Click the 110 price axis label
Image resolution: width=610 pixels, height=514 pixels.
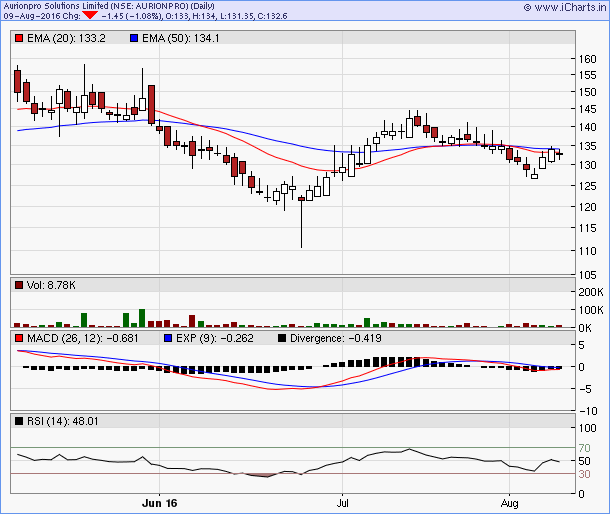(x=587, y=251)
